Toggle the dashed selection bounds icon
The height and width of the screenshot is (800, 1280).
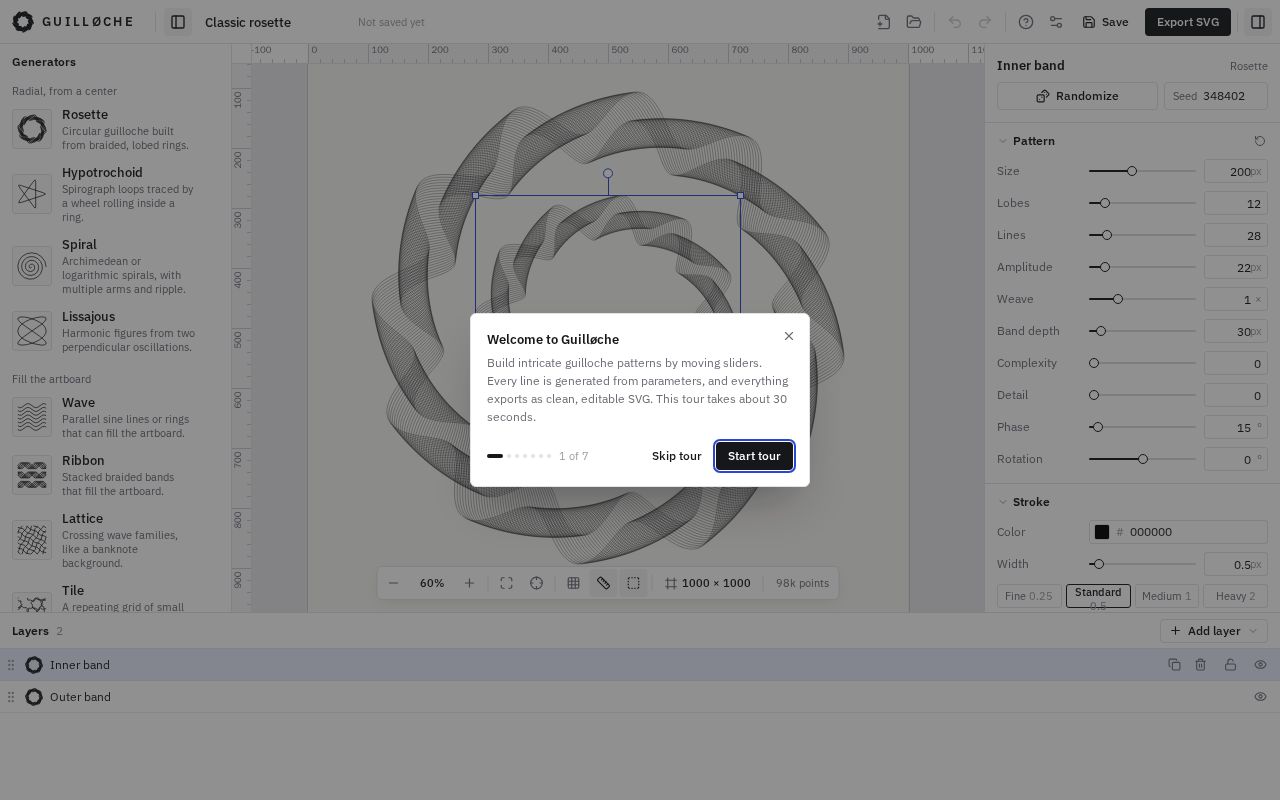click(x=634, y=583)
